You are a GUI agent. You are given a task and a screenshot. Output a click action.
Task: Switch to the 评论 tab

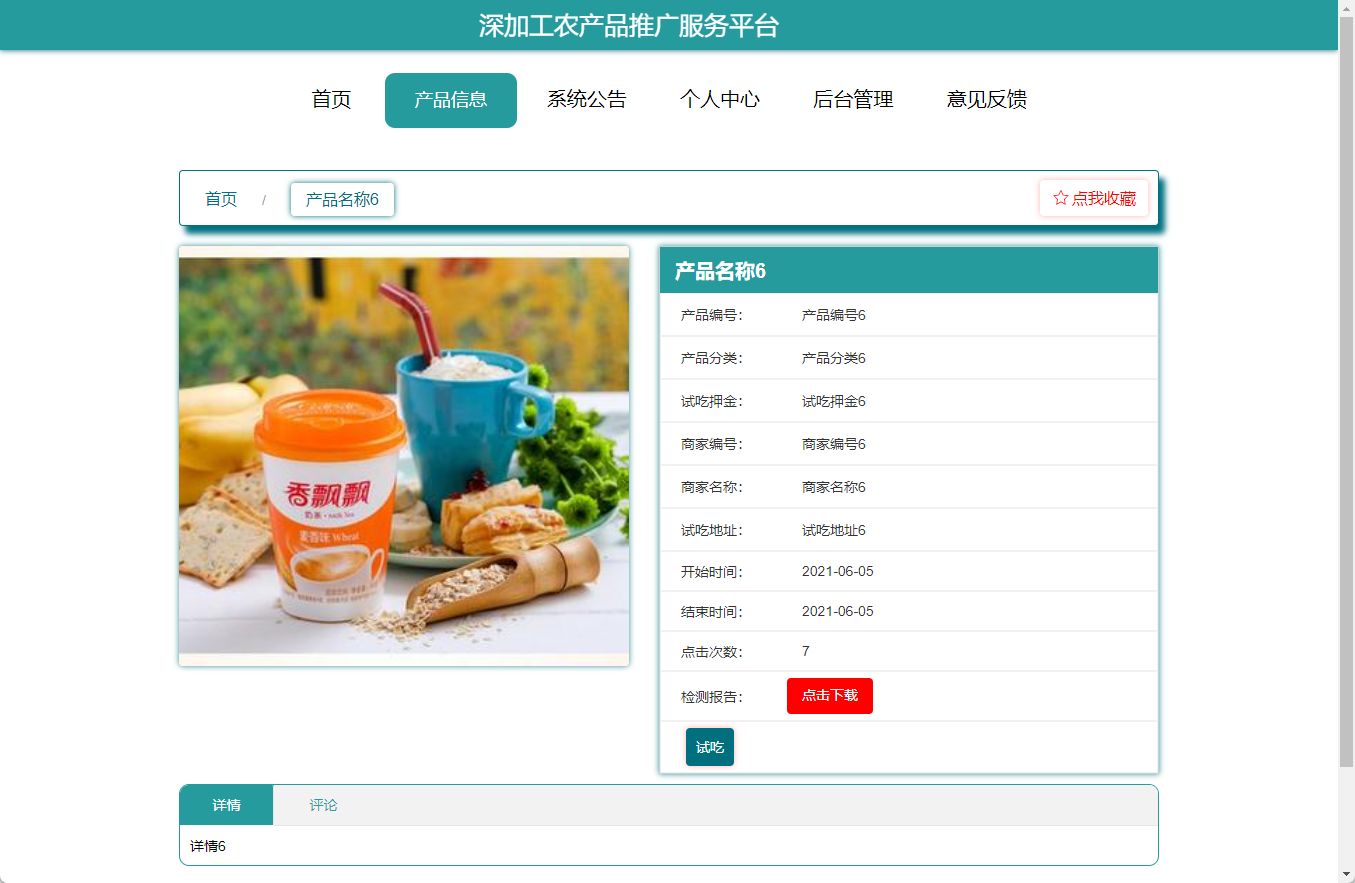(x=322, y=804)
